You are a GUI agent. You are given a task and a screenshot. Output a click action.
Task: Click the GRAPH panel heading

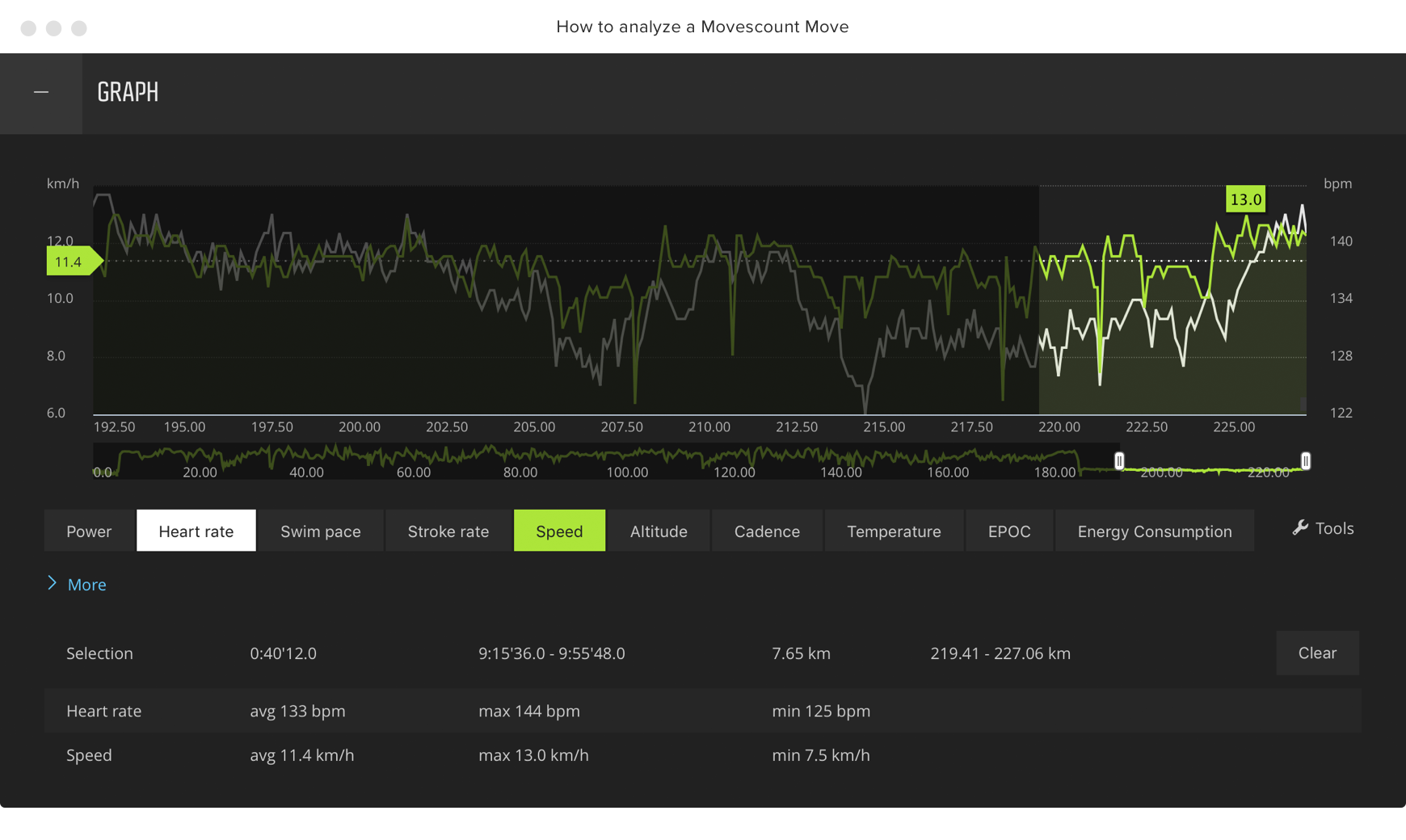(128, 93)
